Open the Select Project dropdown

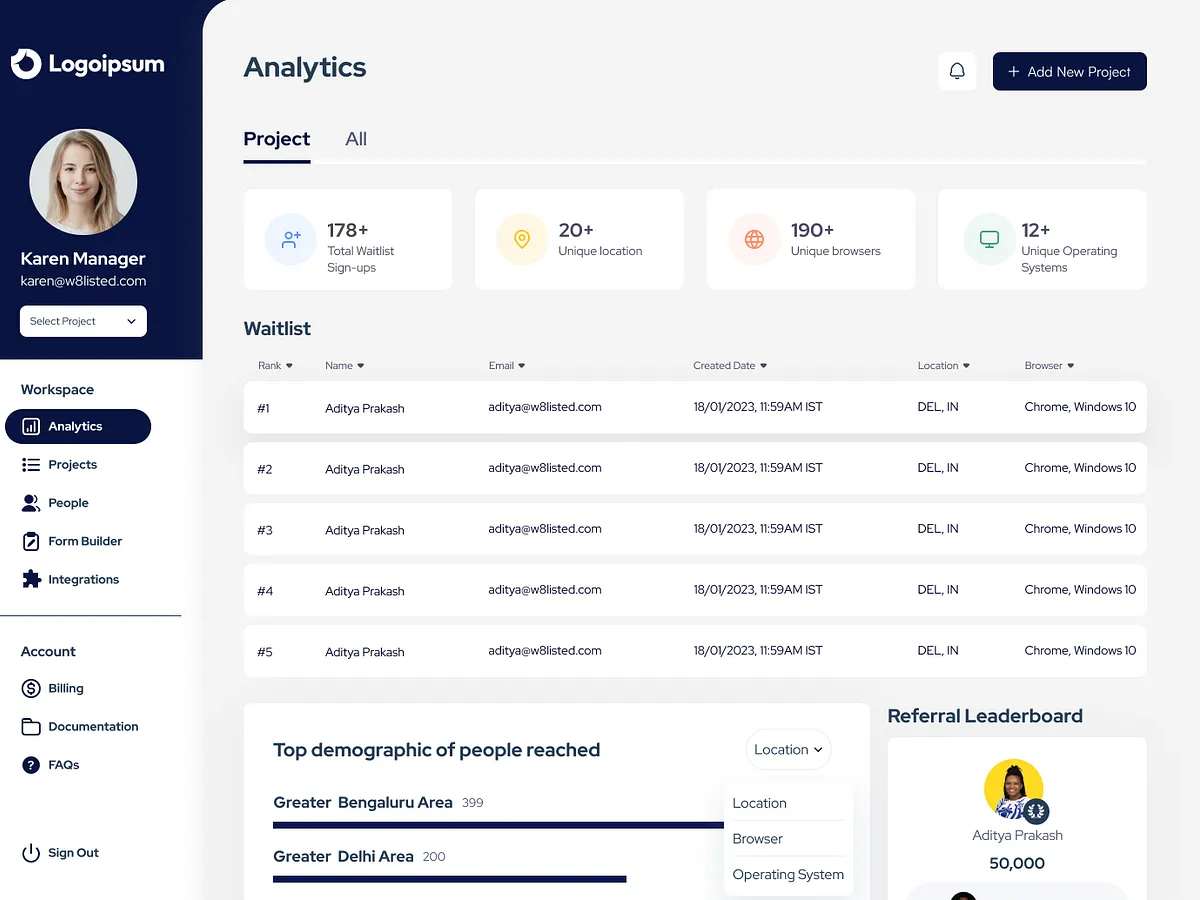(x=83, y=321)
